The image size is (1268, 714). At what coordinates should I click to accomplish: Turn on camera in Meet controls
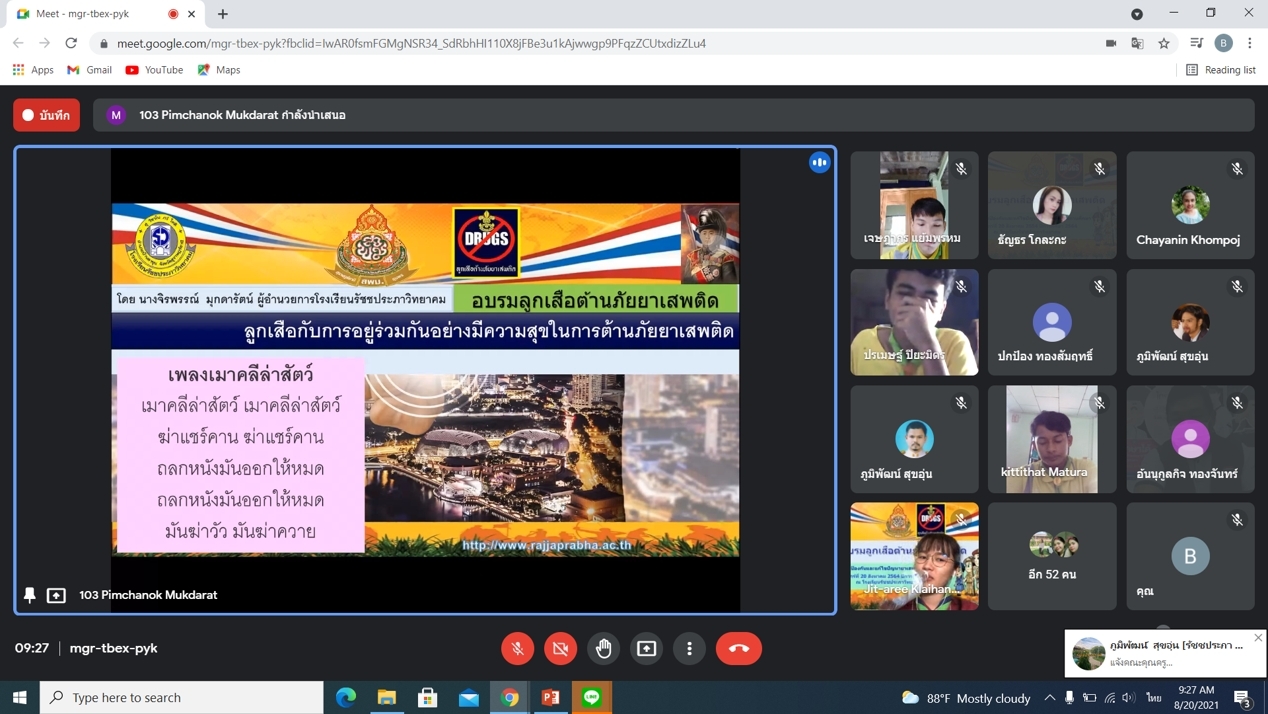coord(560,648)
